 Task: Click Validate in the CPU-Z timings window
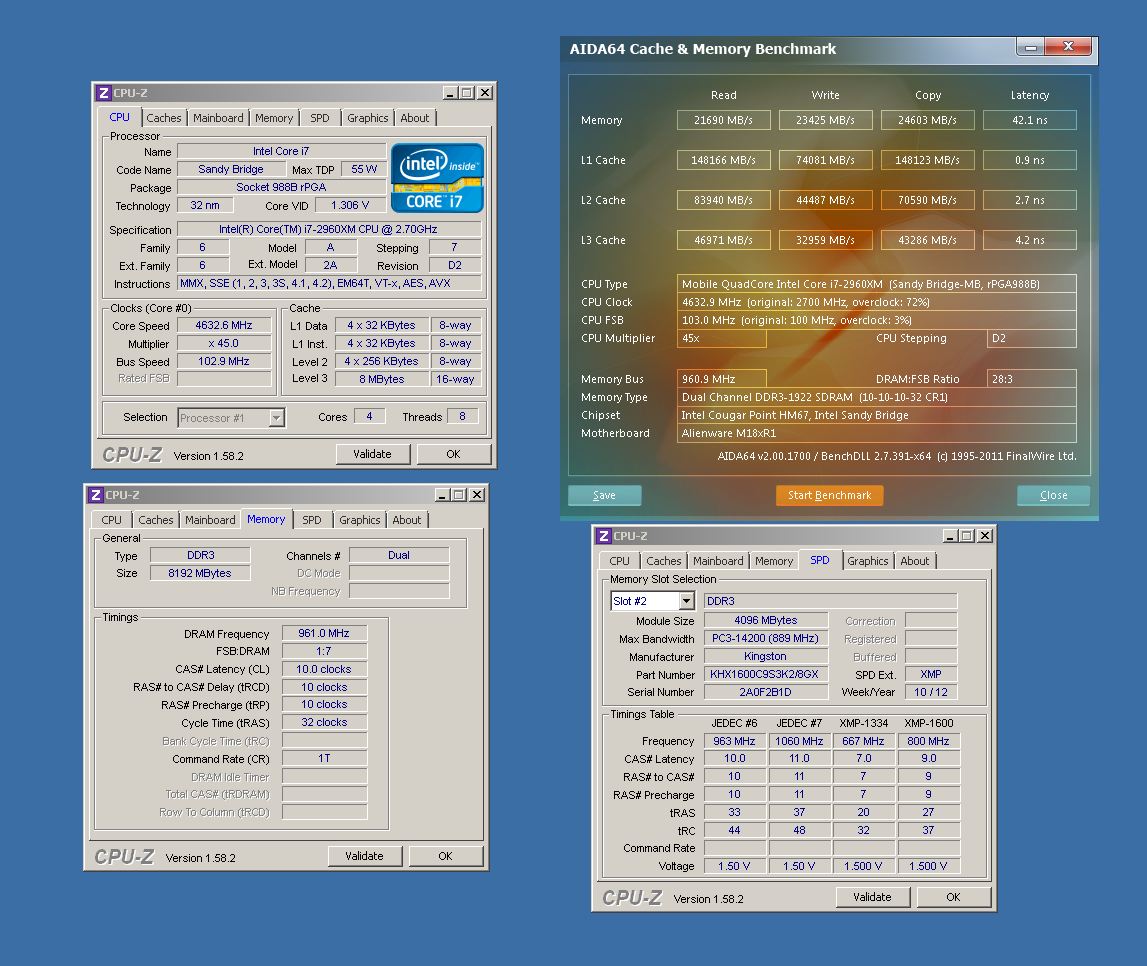[364, 856]
